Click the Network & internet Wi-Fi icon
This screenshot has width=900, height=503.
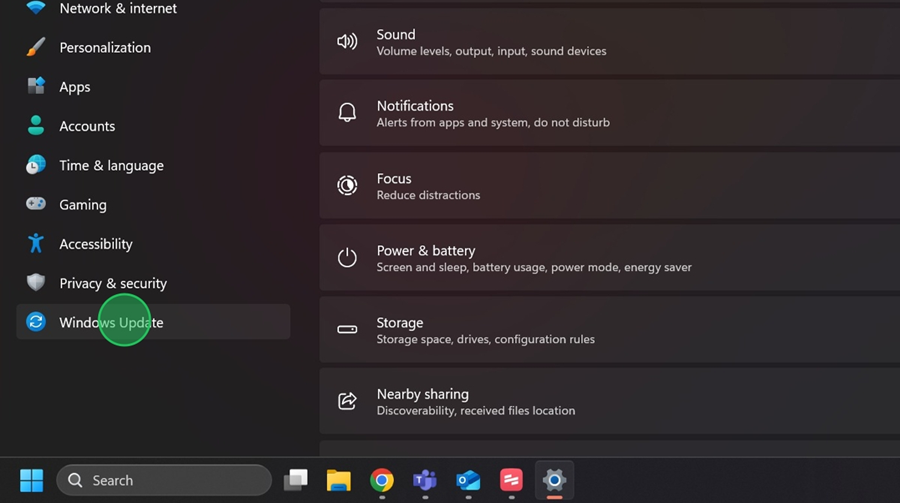36,8
